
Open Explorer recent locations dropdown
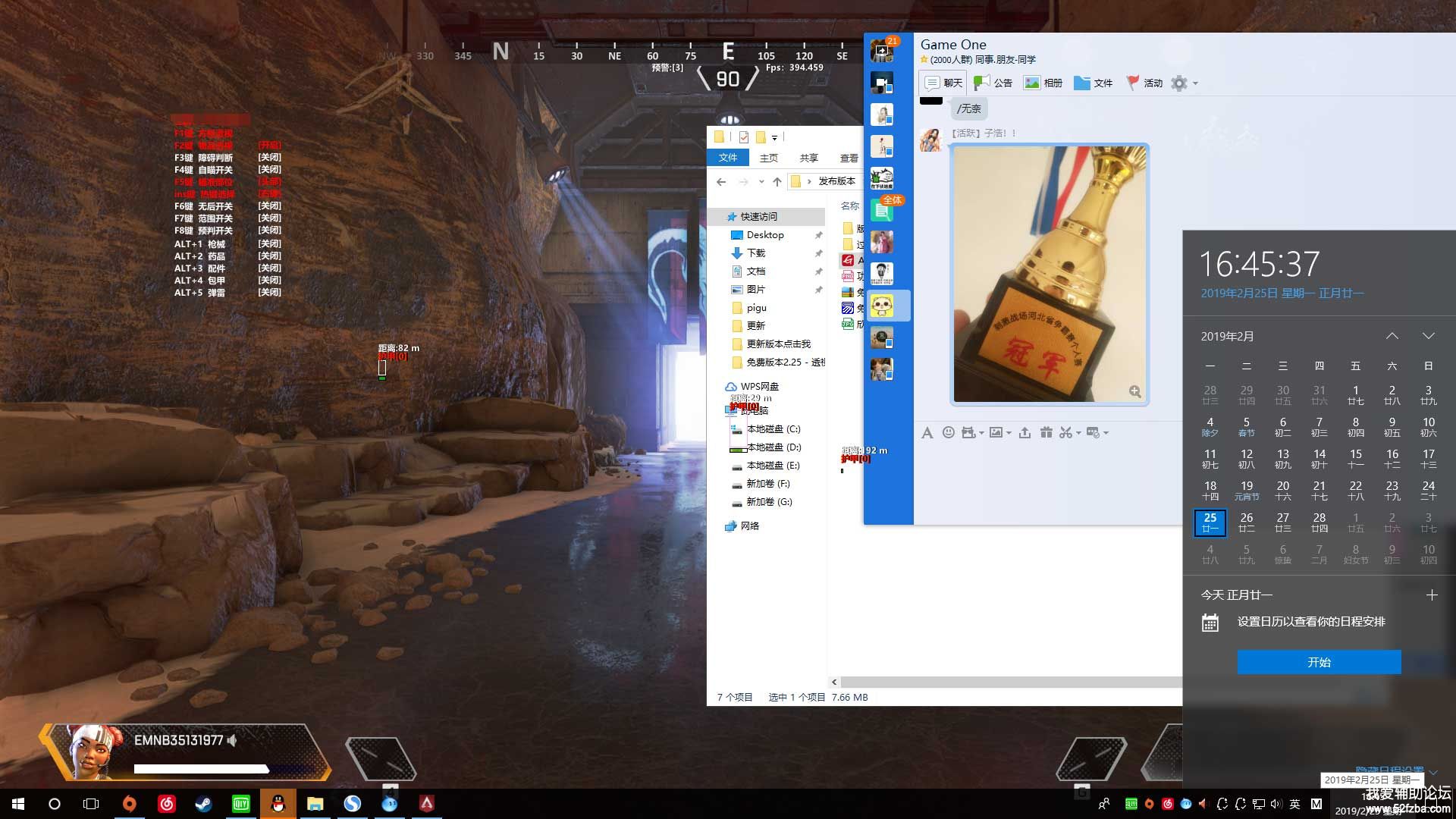(x=761, y=181)
